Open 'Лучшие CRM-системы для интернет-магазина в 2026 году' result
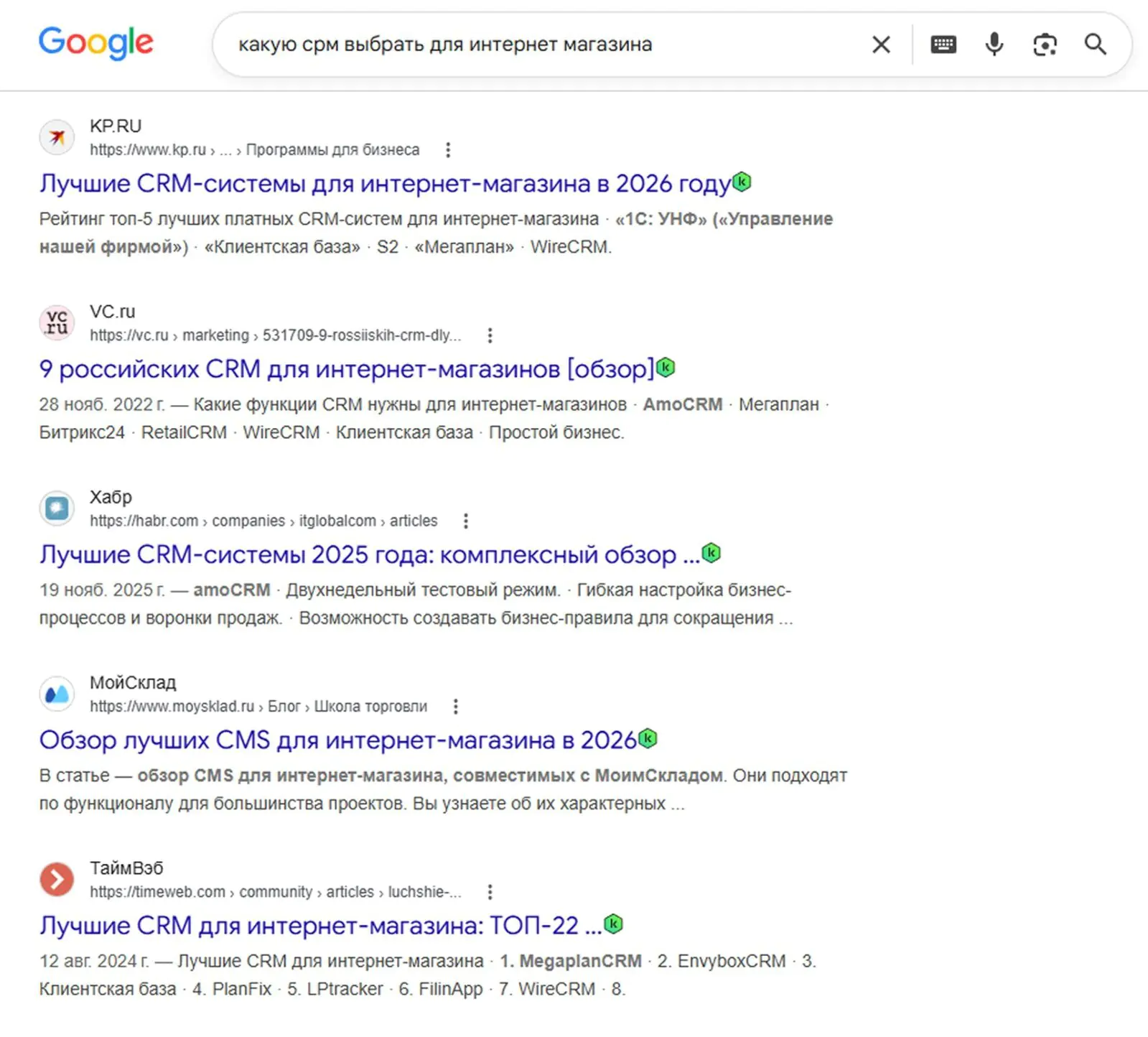Image resolution: width=1148 pixels, height=1037 pixels. (385, 184)
